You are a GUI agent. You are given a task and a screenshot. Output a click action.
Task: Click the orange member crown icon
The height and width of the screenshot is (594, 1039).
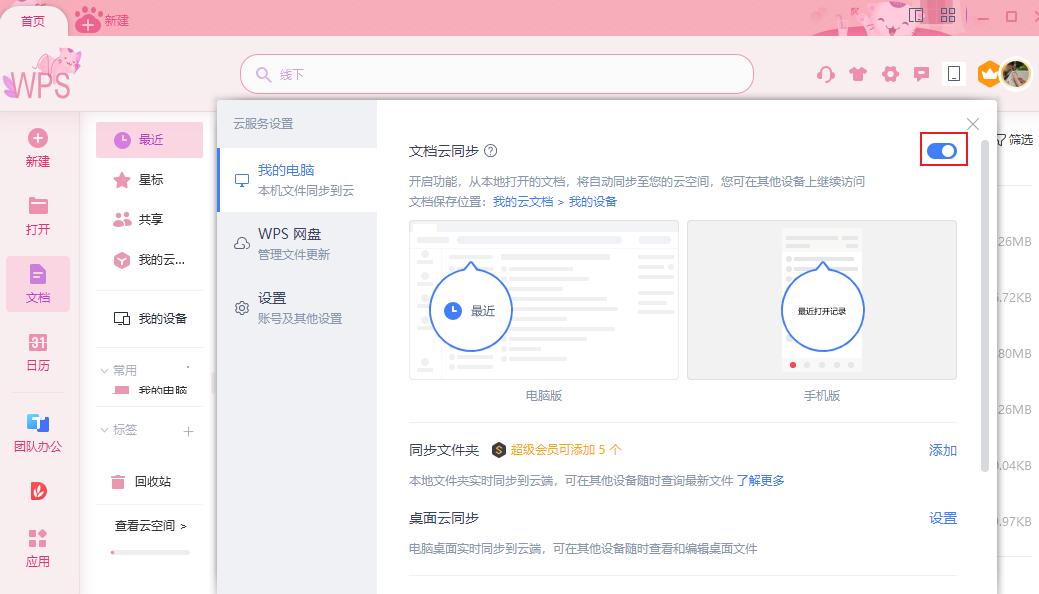[x=988, y=74]
